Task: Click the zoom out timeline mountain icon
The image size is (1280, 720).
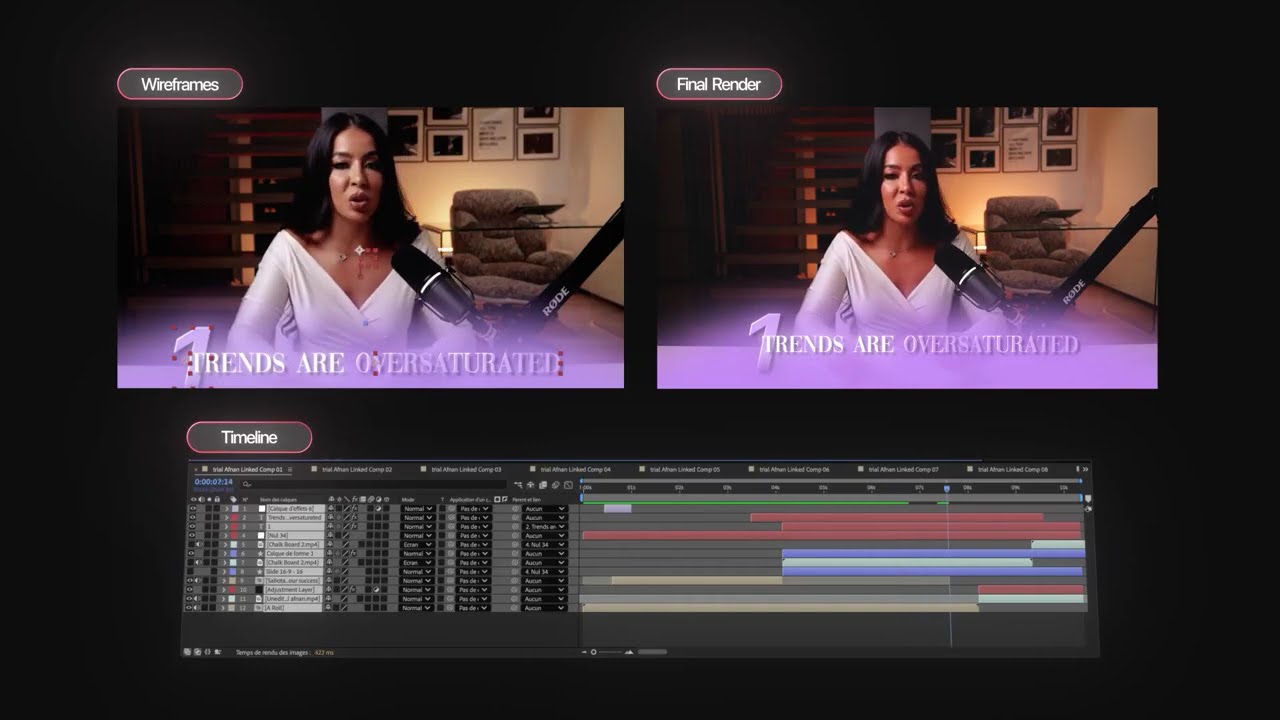Action: [584, 652]
